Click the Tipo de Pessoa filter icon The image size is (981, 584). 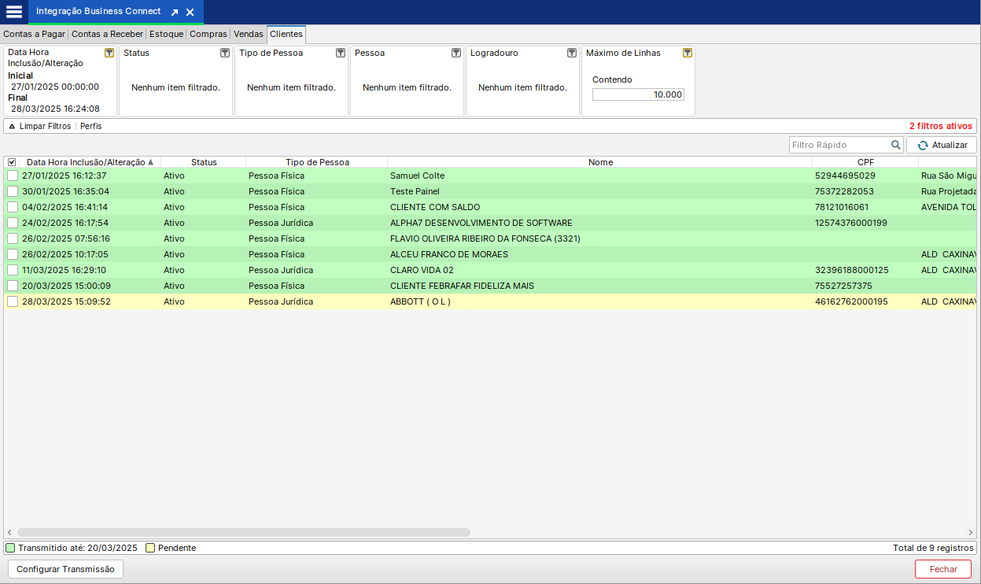coord(340,53)
